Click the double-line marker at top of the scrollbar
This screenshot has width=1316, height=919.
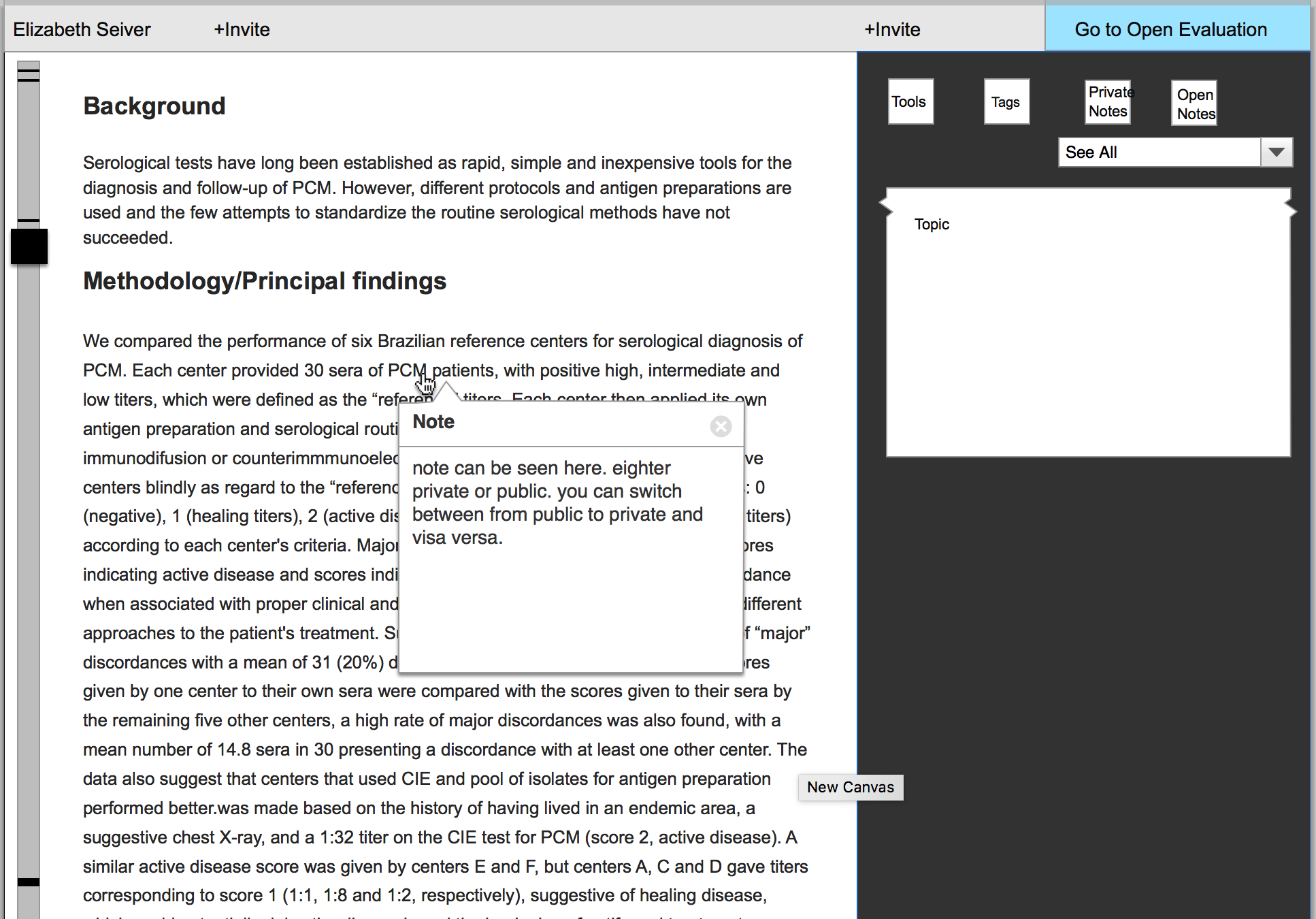[29, 75]
